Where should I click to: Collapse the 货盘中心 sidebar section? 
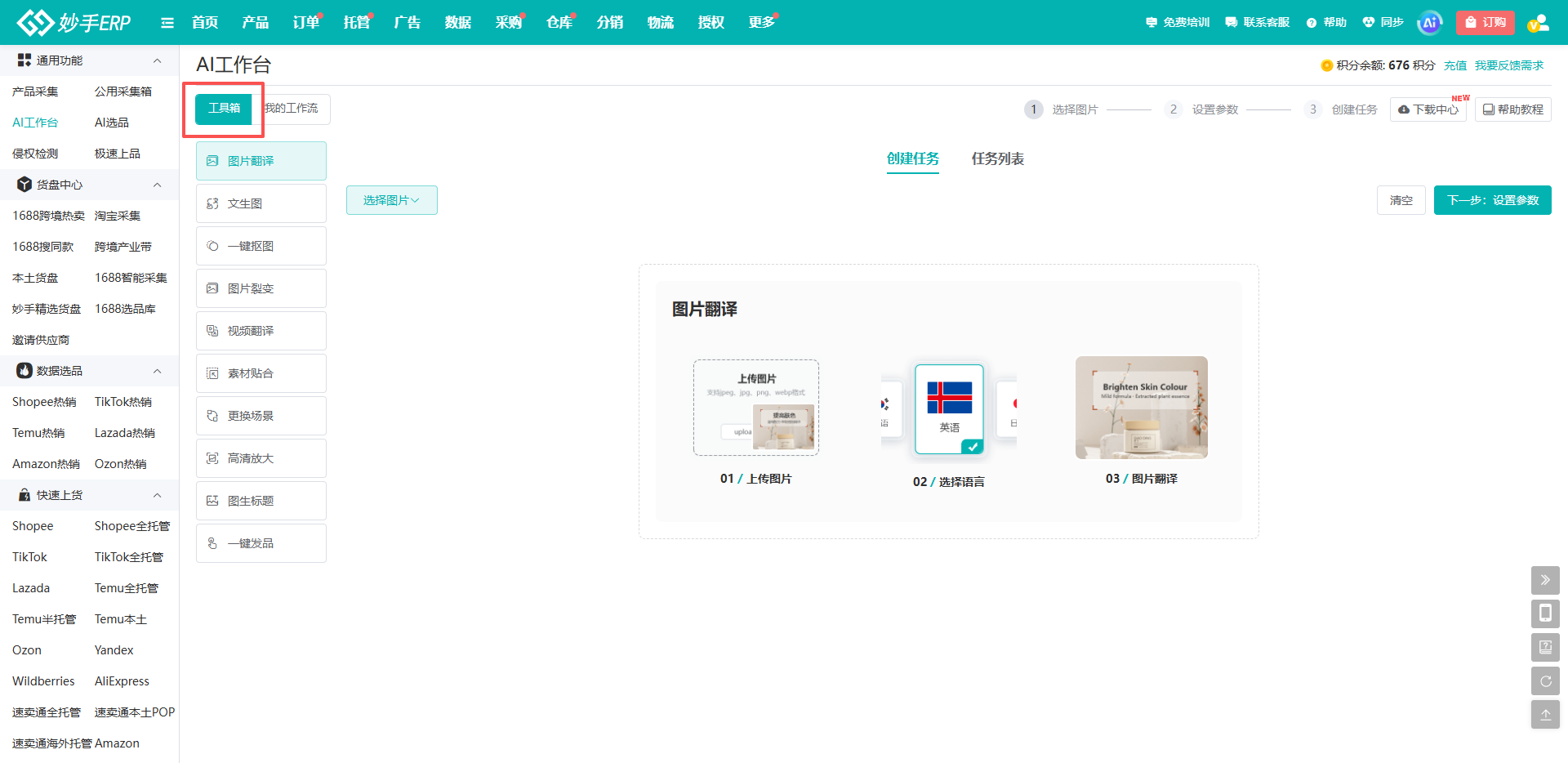tap(157, 185)
